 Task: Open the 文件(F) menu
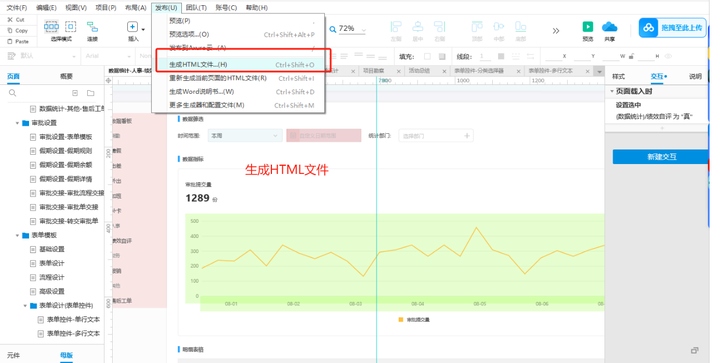(x=17, y=7)
